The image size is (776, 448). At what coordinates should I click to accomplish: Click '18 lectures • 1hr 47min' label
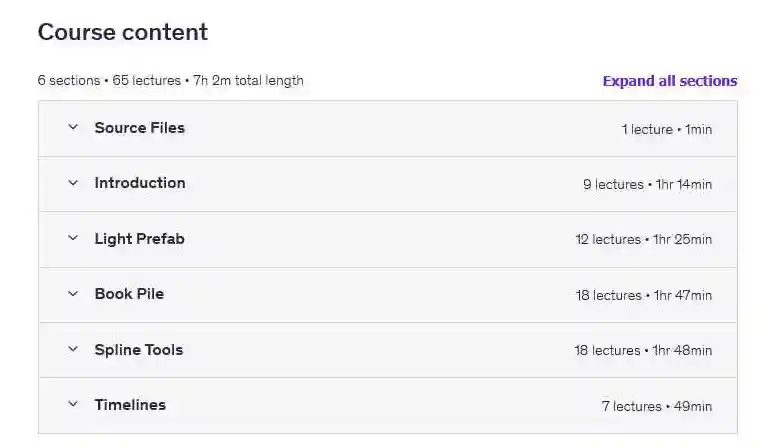643,295
